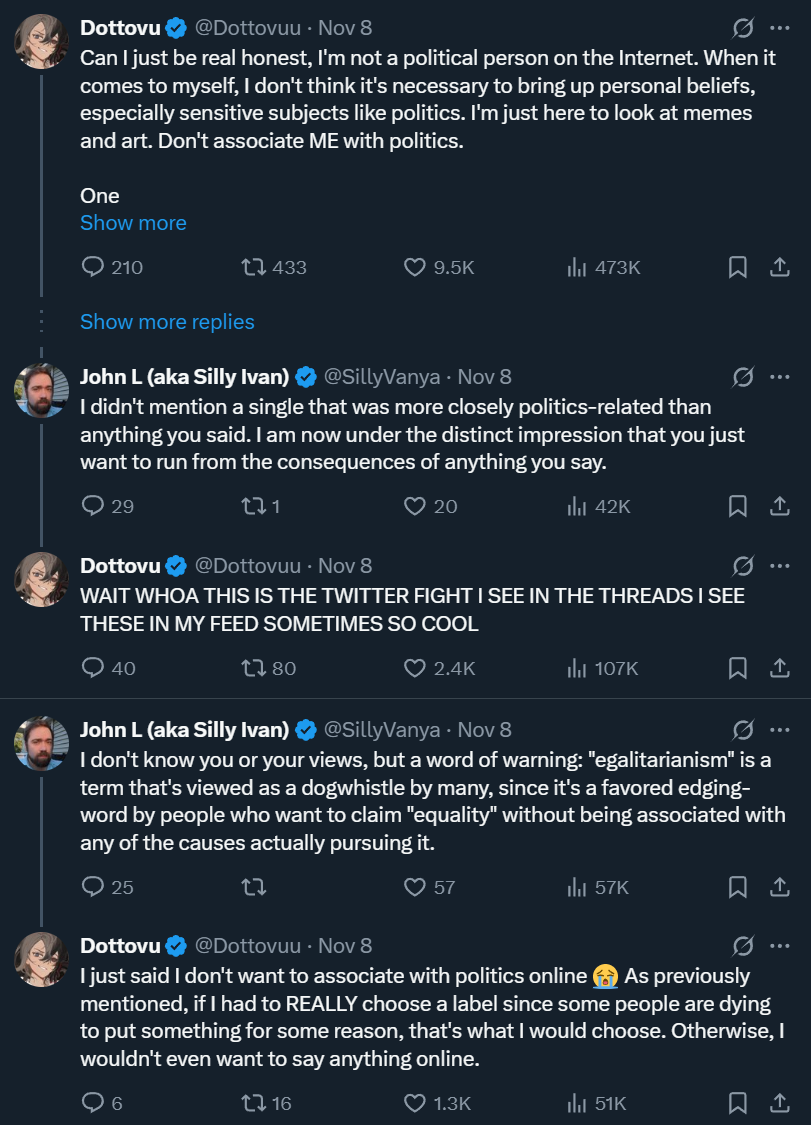Viewport: 811px width, 1125px height.
Task: Open more options on egalitarianism tweet
Action: click(780, 729)
